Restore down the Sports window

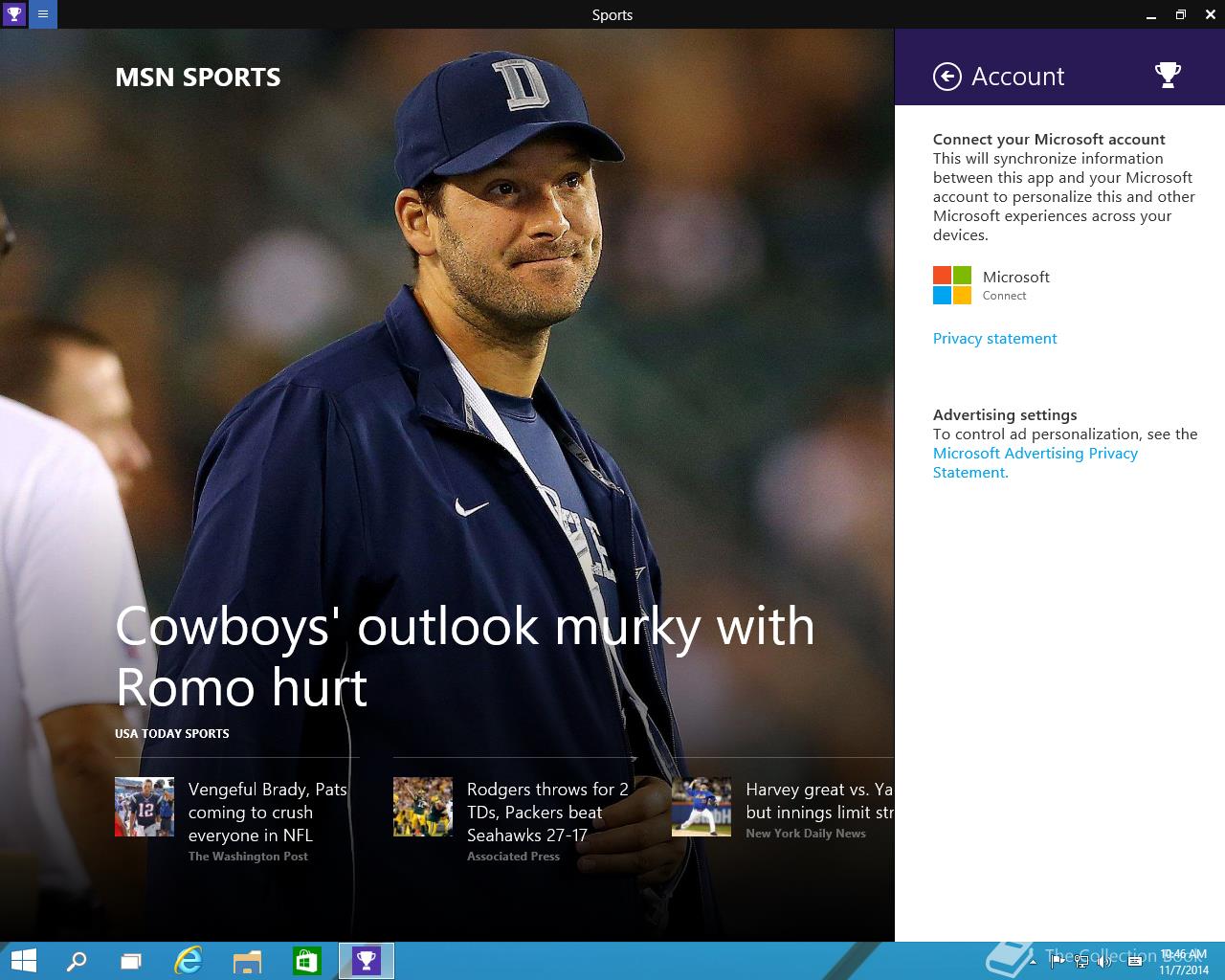tap(1181, 14)
